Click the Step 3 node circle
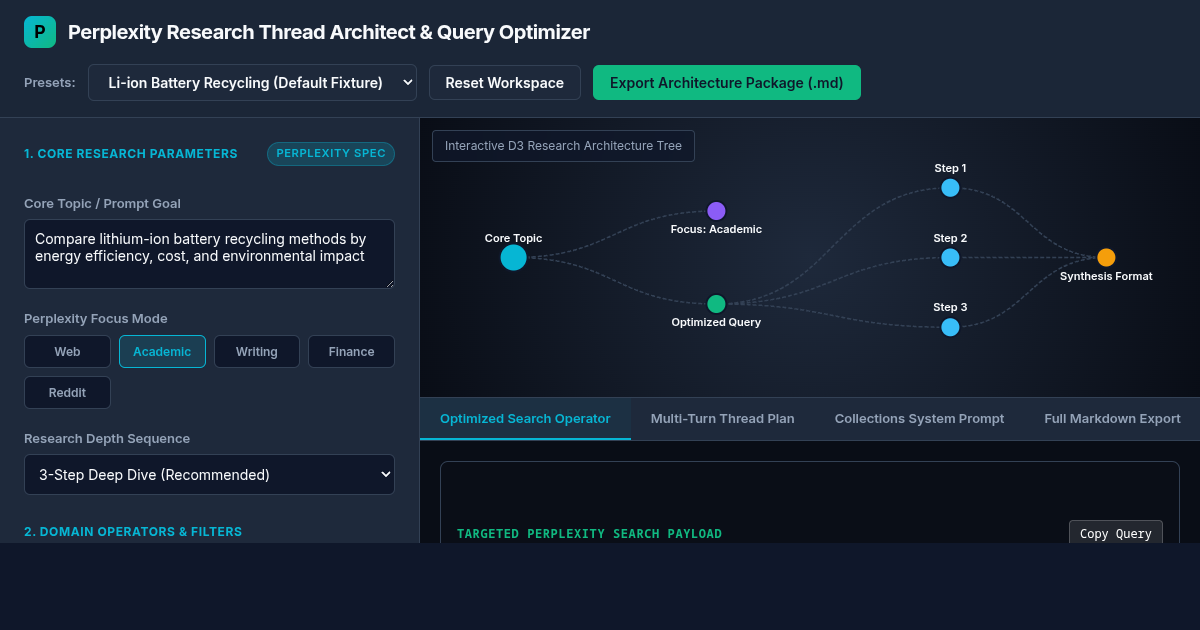The height and width of the screenshot is (630, 1200). tap(950, 327)
